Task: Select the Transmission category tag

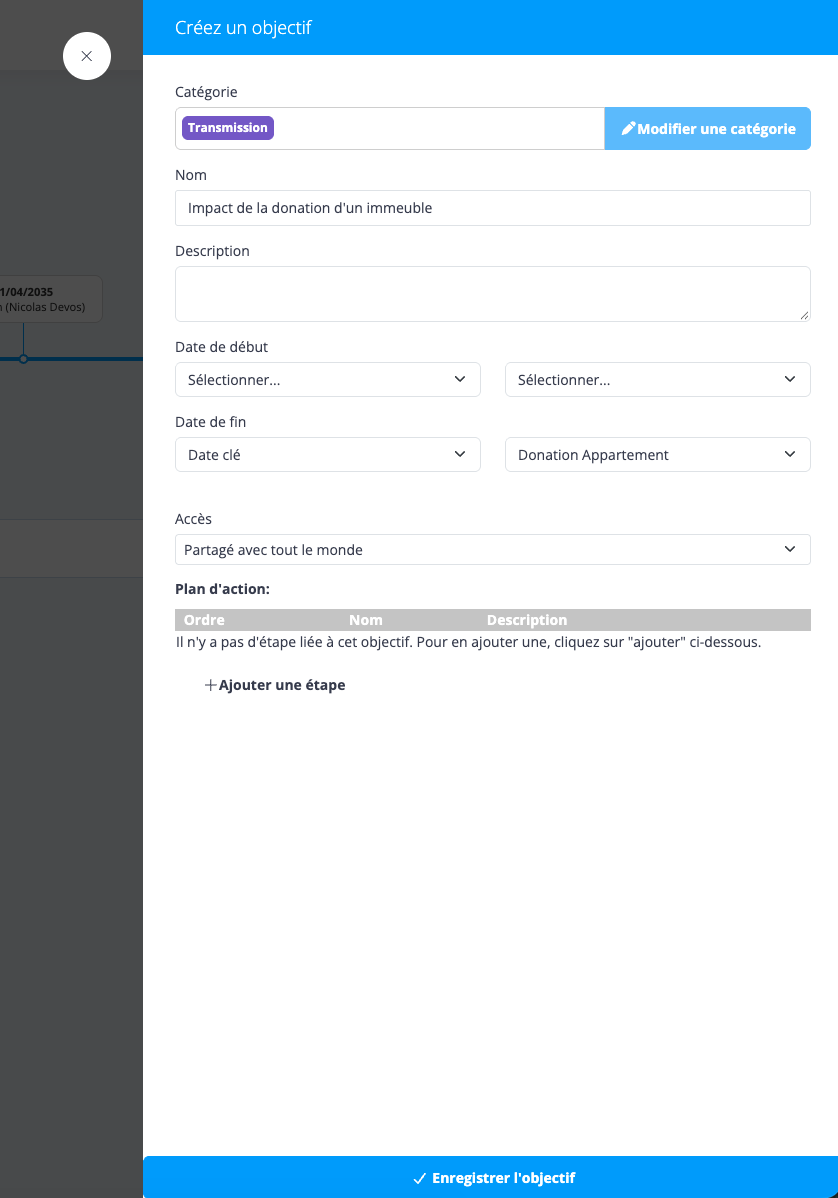Action: point(228,128)
